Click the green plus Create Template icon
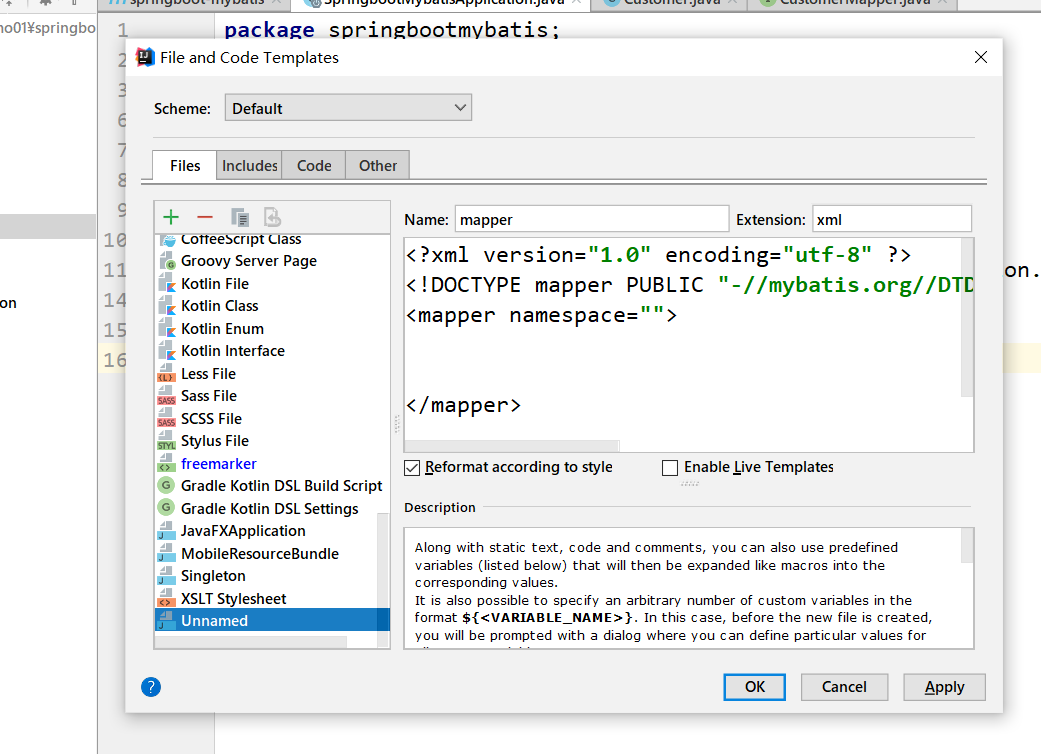 click(x=171, y=217)
